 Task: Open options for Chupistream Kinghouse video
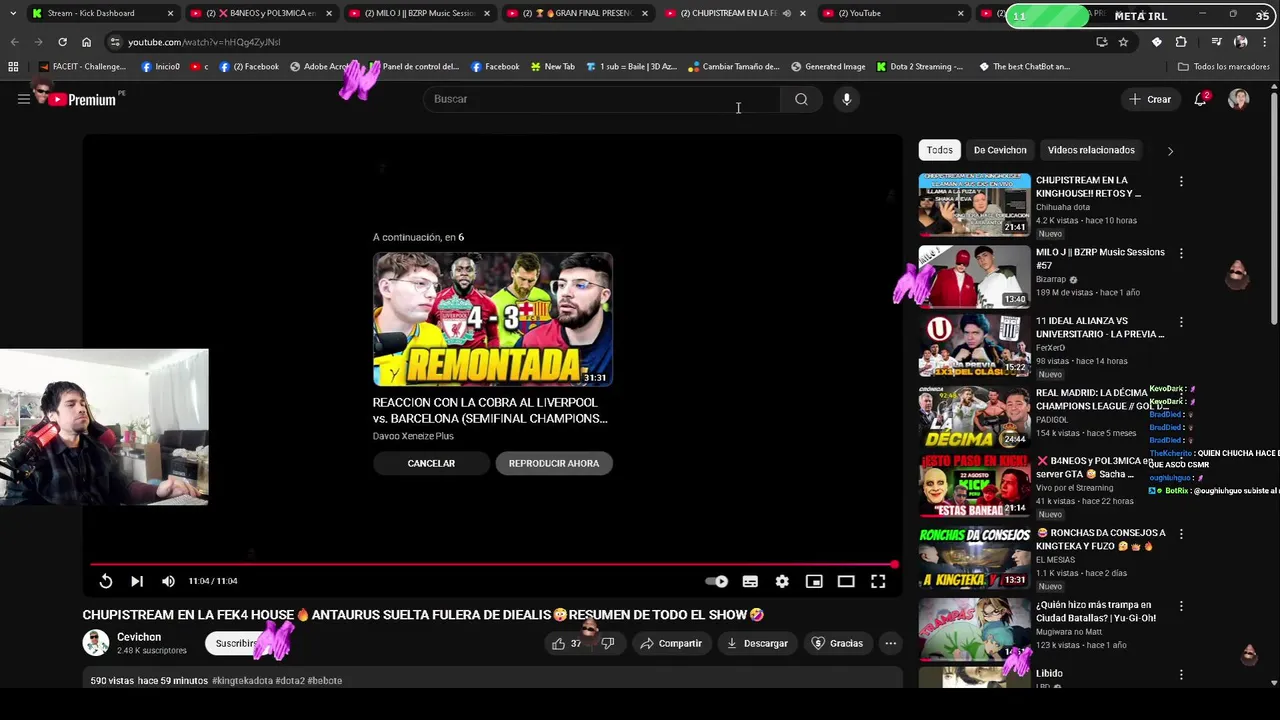[1181, 181]
